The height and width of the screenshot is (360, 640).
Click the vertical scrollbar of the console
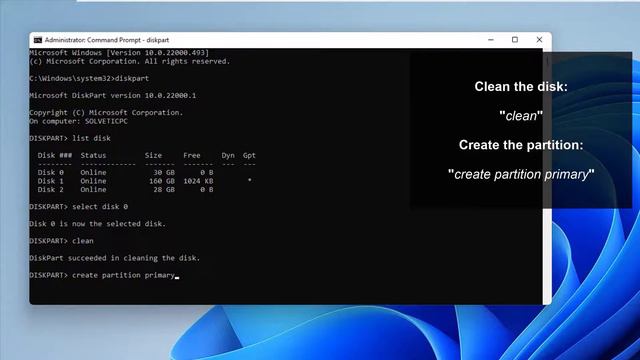pyautogui.click(x=547, y=176)
